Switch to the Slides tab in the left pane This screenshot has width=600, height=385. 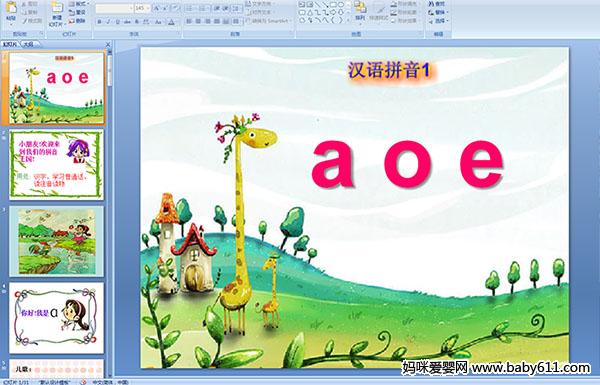10,45
